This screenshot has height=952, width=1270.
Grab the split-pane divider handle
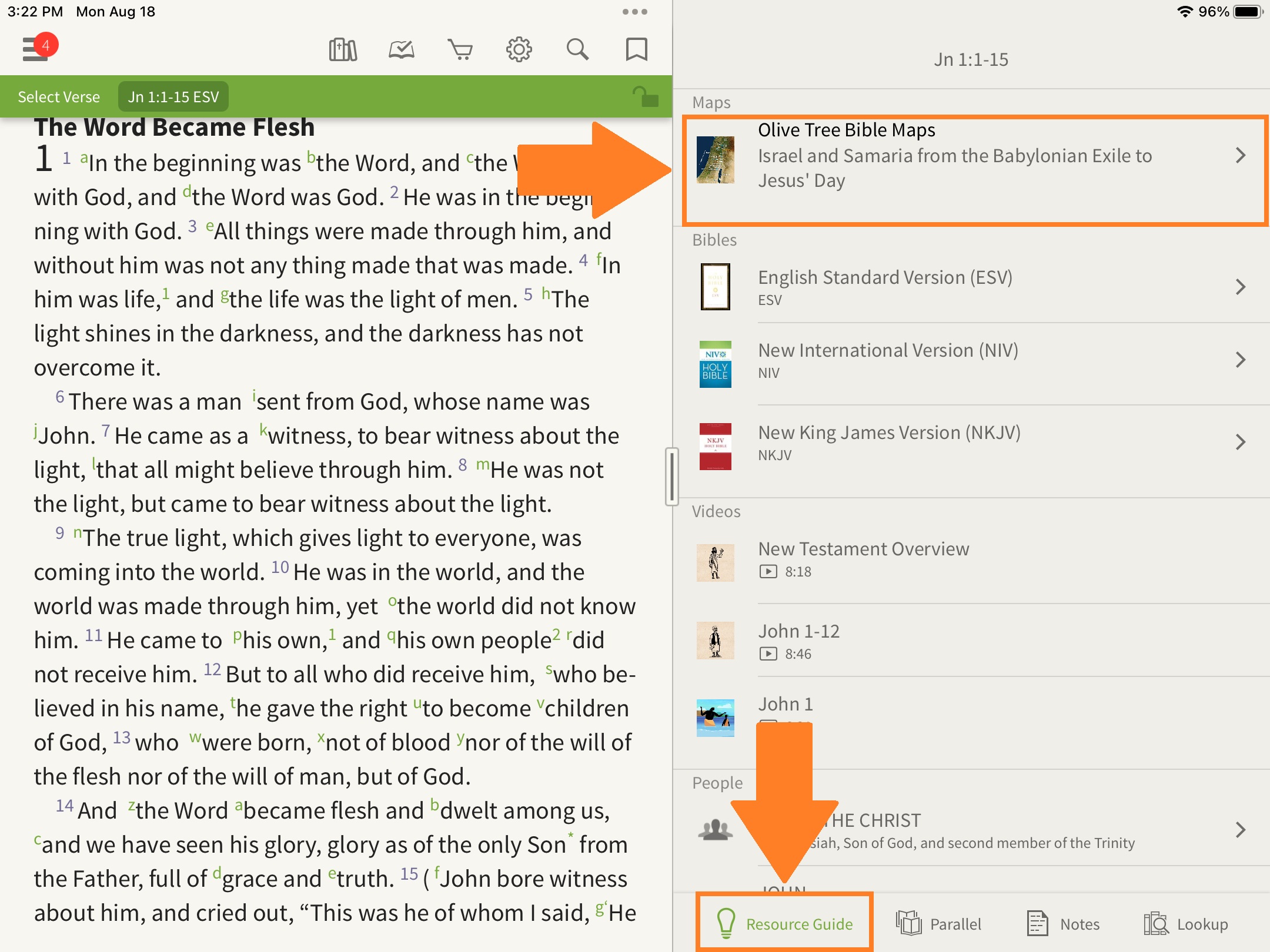[x=672, y=476]
